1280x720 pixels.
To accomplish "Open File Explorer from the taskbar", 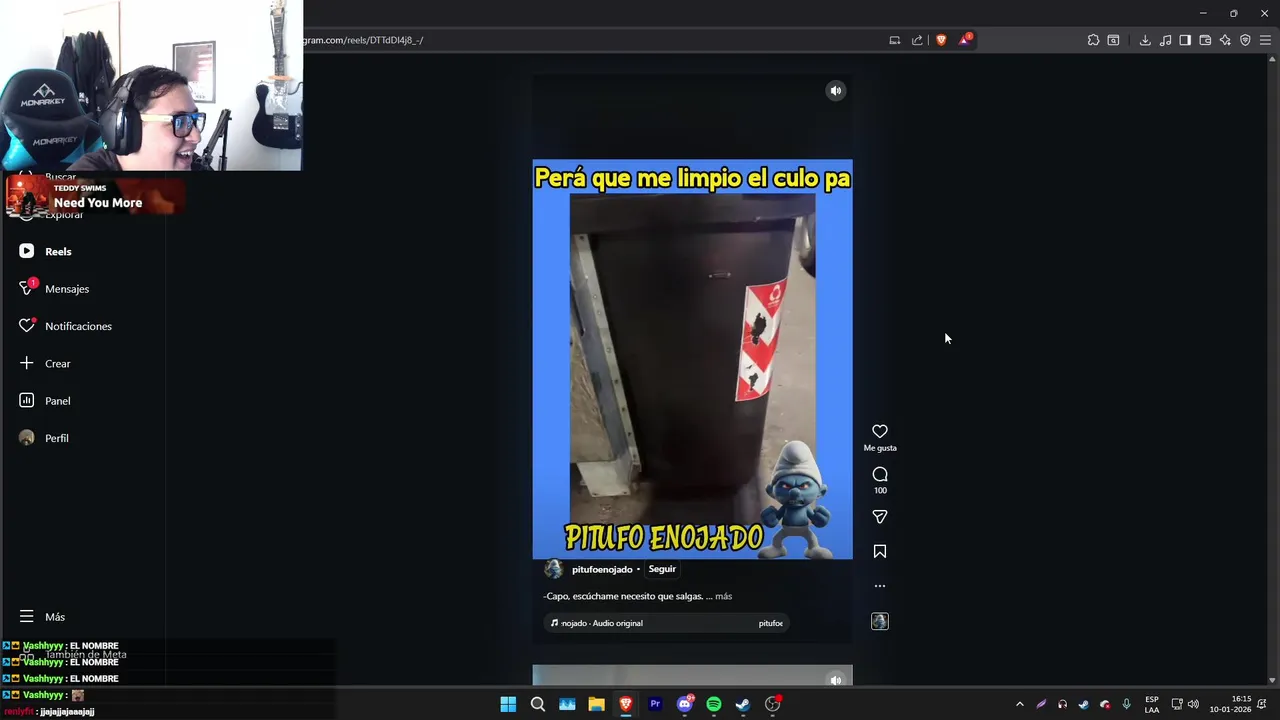I will coord(596,704).
